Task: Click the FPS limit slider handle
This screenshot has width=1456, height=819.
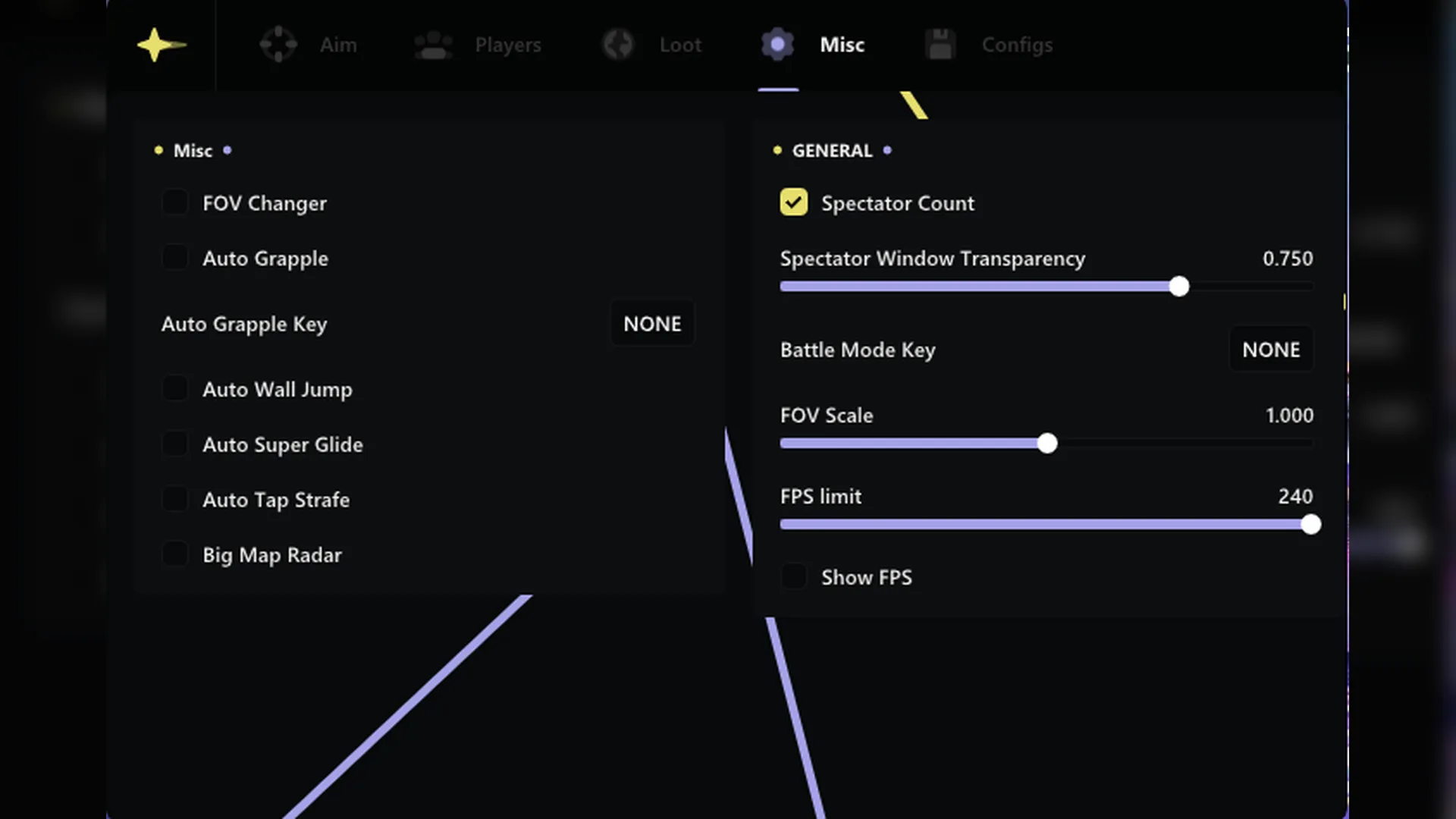Action: pyautogui.click(x=1310, y=525)
